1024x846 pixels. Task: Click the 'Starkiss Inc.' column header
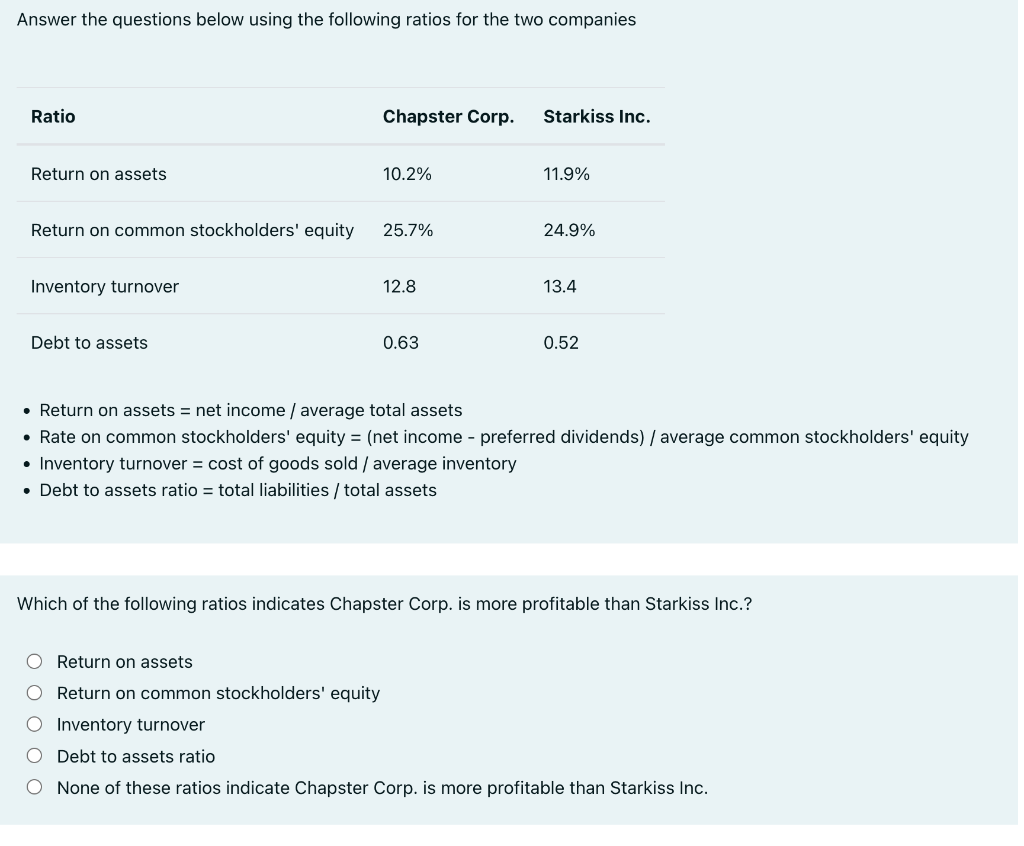coord(596,116)
